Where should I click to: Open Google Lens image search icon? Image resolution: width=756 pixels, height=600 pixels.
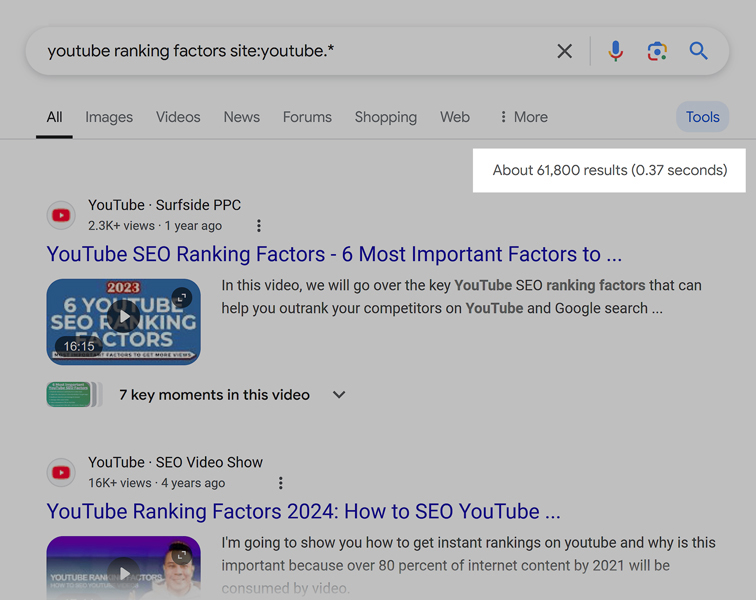657,51
